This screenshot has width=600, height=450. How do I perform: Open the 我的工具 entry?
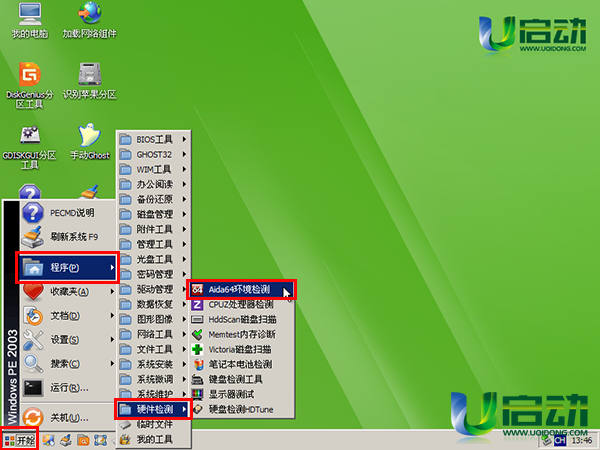(x=153, y=439)
